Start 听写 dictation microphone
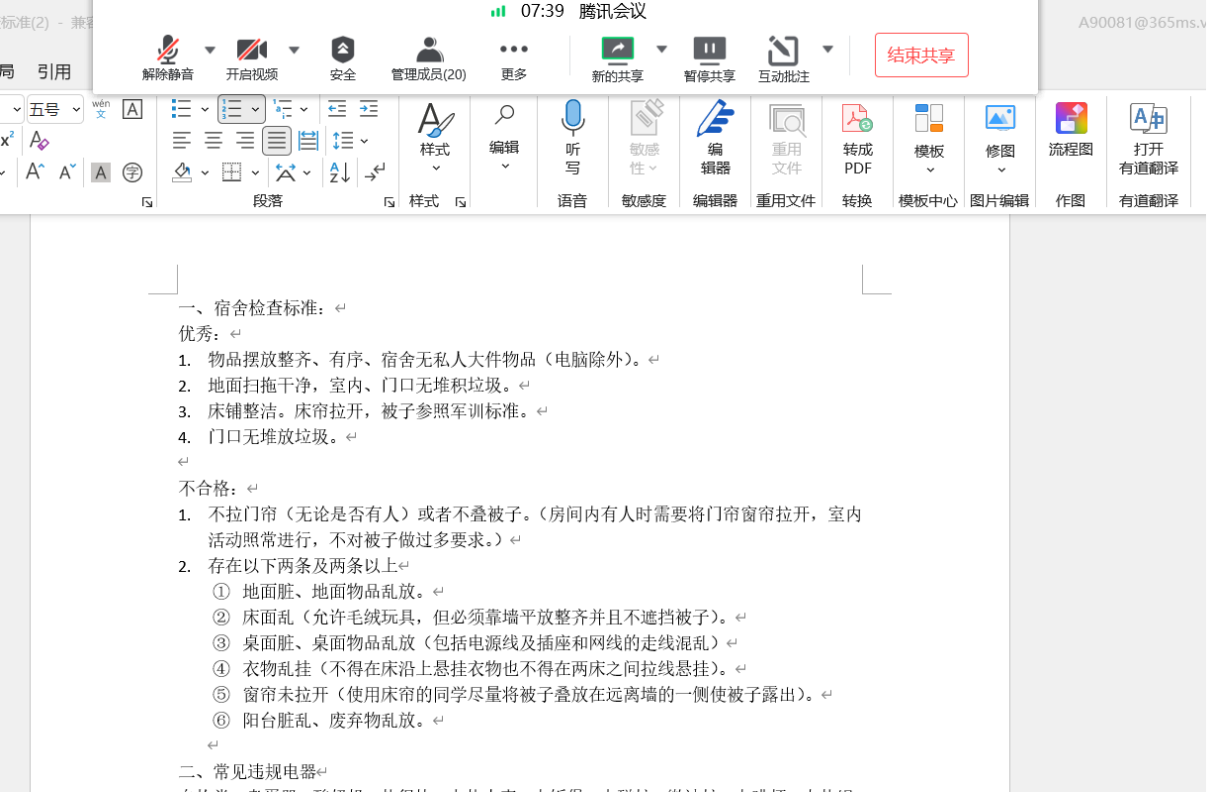The image size is (1211, 793). coord(573,138)
